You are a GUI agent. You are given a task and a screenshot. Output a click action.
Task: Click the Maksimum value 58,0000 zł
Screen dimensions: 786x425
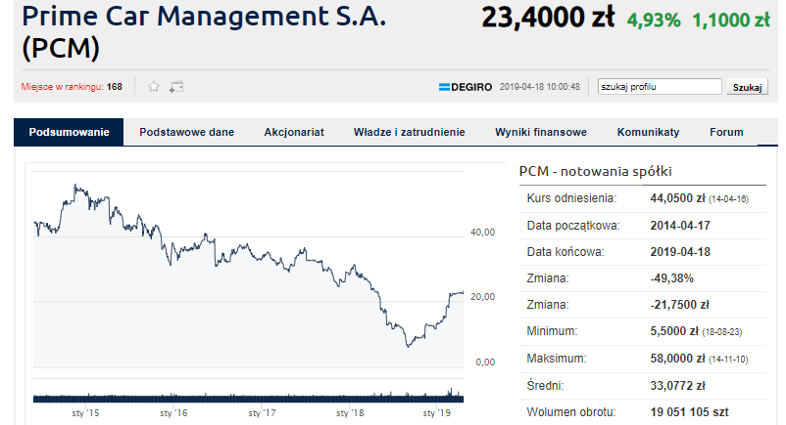point(678,359)
